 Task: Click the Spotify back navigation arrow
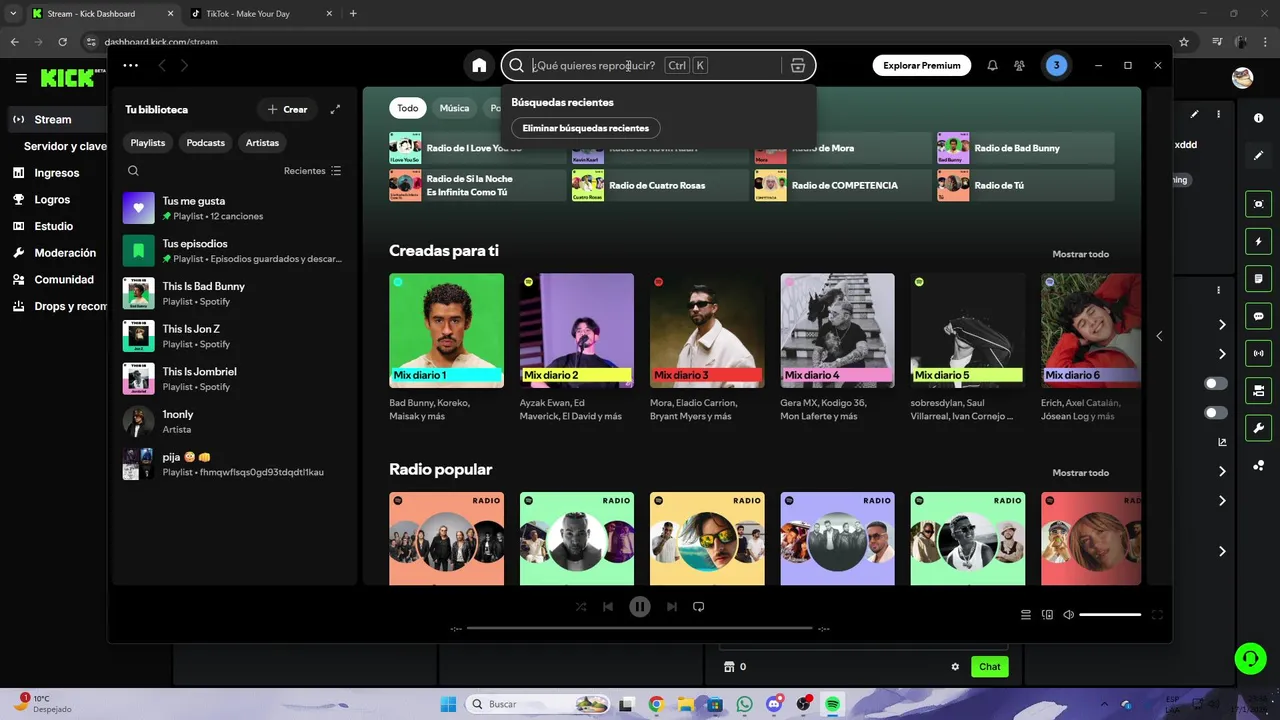click(162, 65)
